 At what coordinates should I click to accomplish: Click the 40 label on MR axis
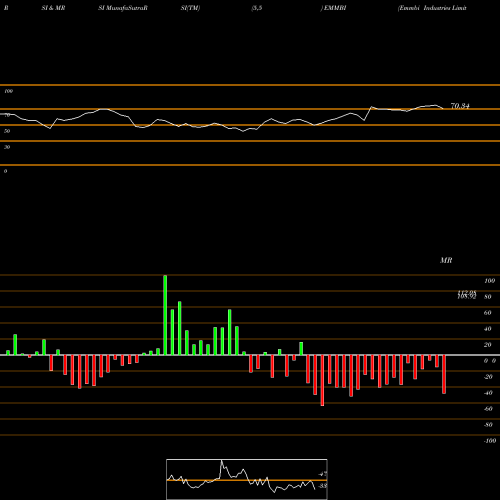tap(488, 329)
